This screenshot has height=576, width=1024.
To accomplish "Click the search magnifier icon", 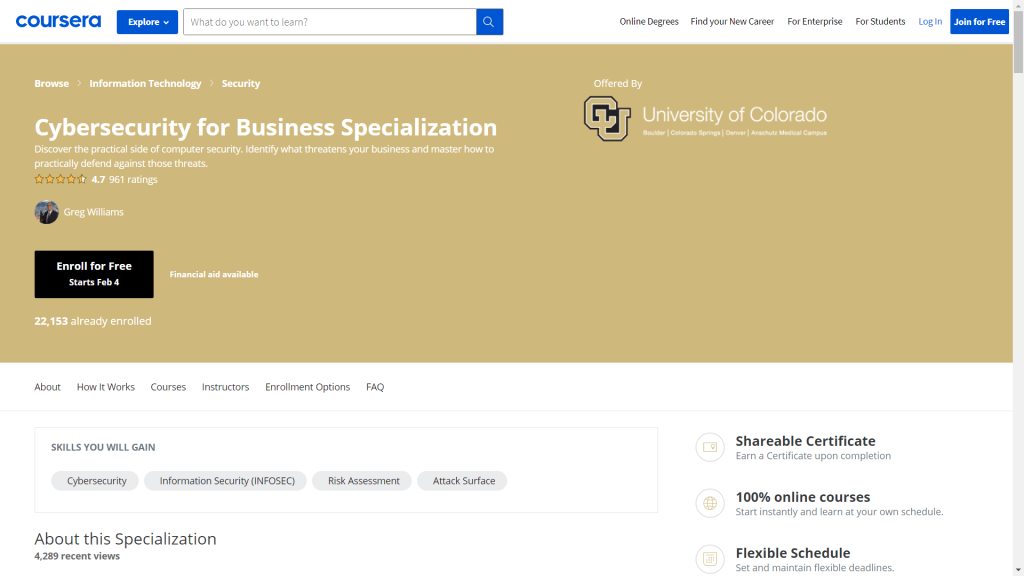I will [489, 21].
